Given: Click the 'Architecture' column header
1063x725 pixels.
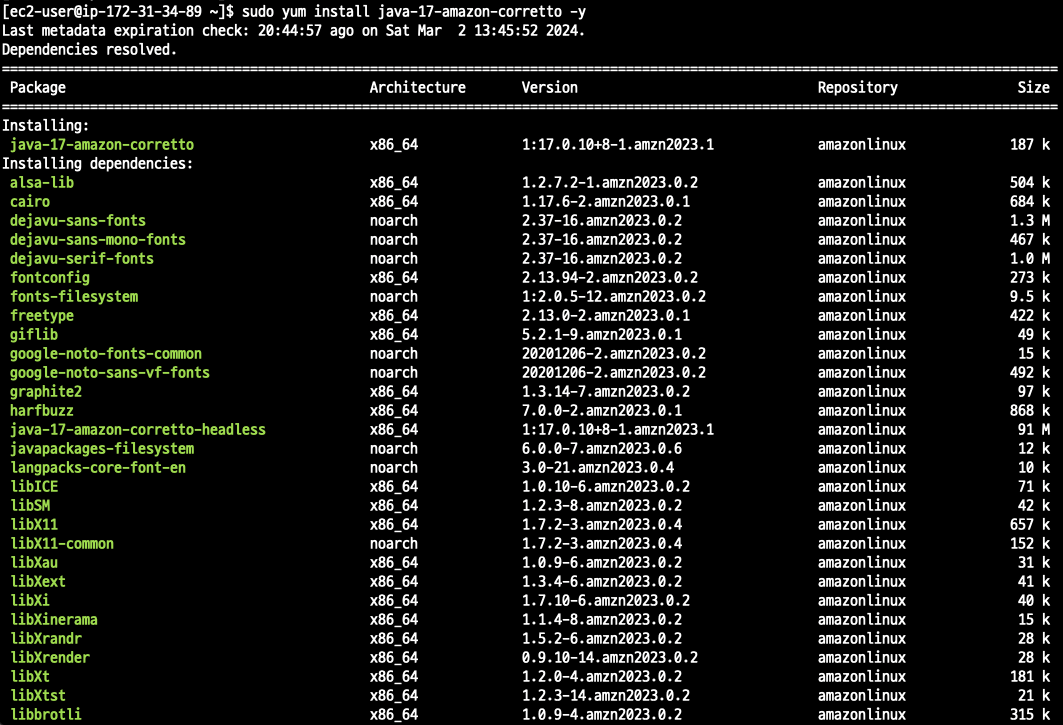Looking at the screenshot, I should [418, 87].
